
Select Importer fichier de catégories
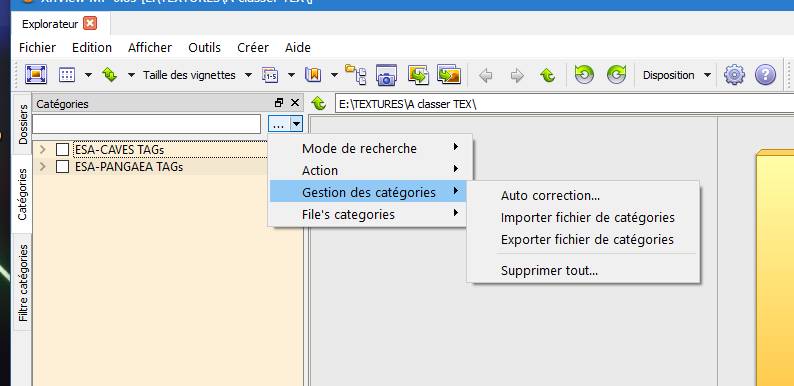(587, 217)
